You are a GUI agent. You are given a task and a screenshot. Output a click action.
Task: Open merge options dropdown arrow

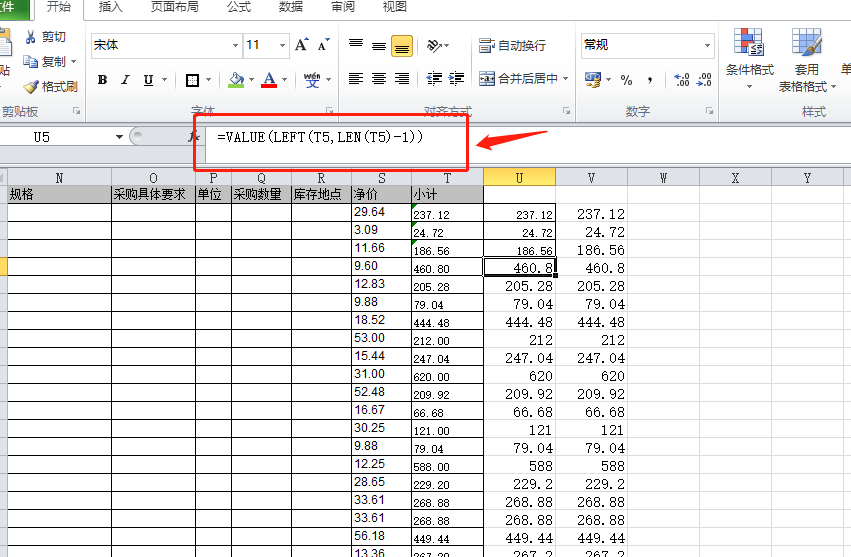coord(566,79)
